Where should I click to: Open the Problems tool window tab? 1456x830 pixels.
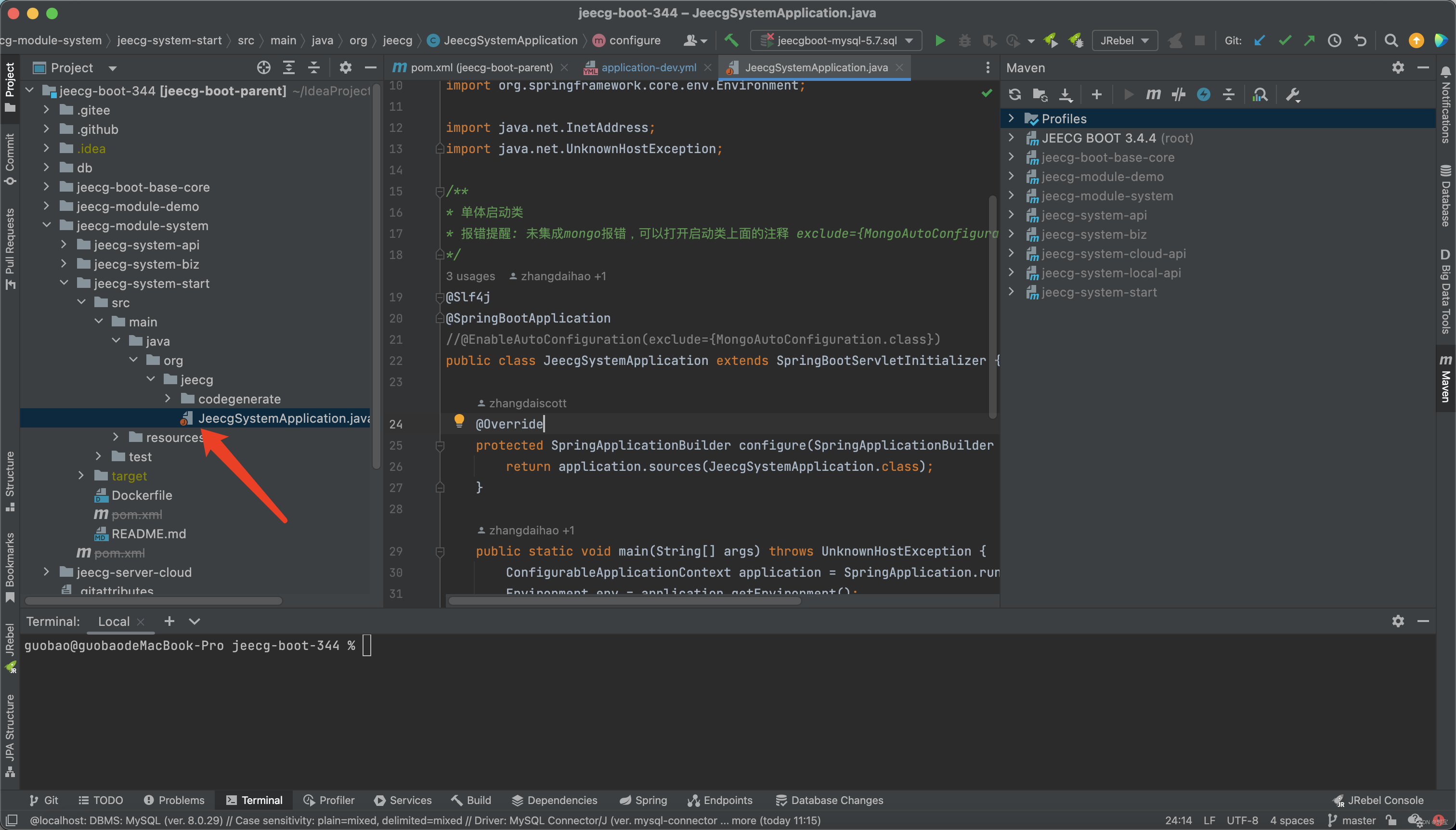(x=174, y=800)
